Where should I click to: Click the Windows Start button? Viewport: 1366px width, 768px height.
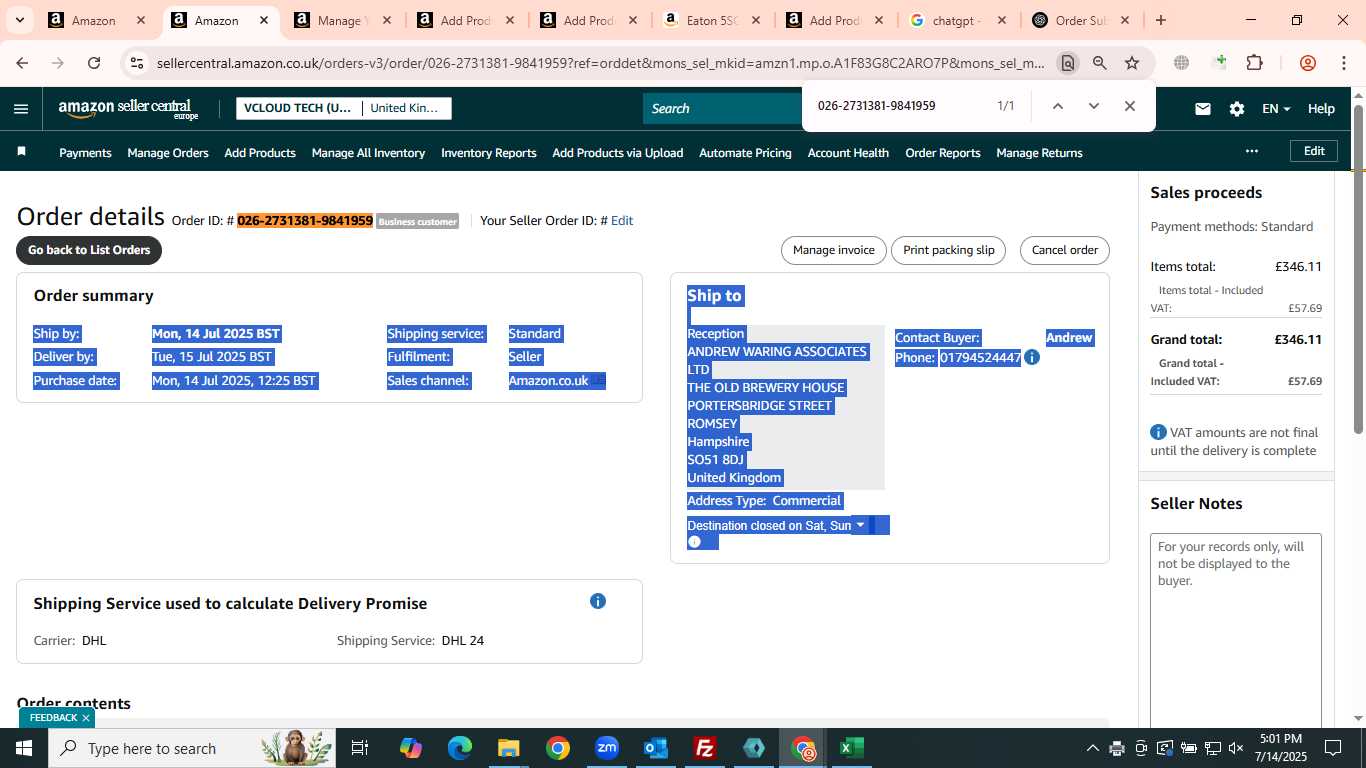23,748
